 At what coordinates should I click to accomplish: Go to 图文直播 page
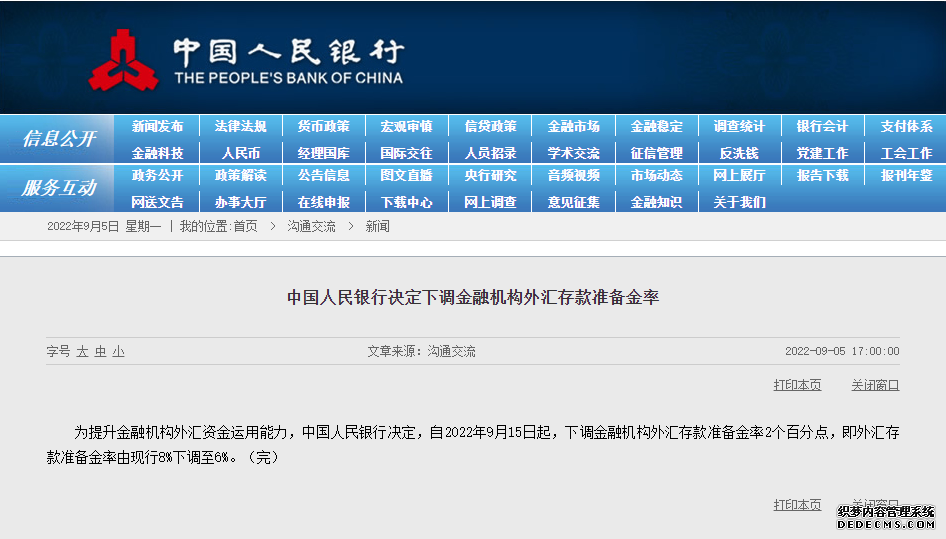point(407,175)
